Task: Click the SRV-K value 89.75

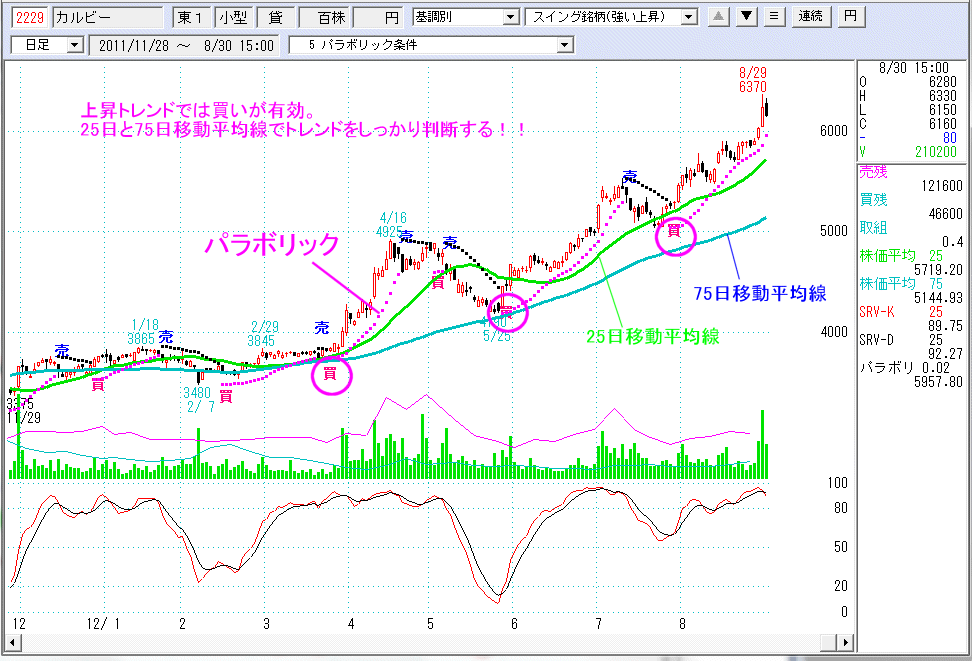Action: 945,326
